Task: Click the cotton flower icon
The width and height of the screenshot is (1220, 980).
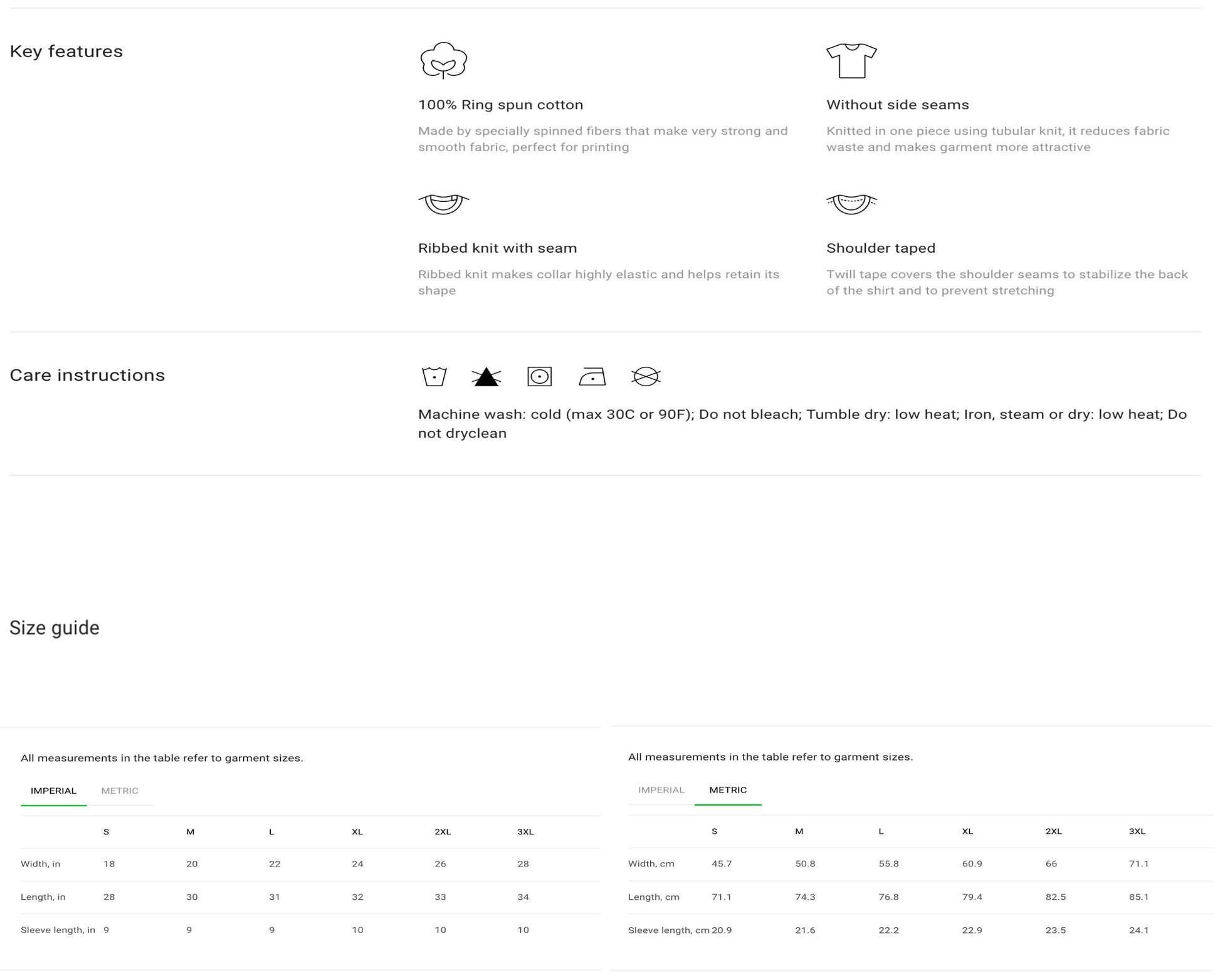Action: pos(443,60)
